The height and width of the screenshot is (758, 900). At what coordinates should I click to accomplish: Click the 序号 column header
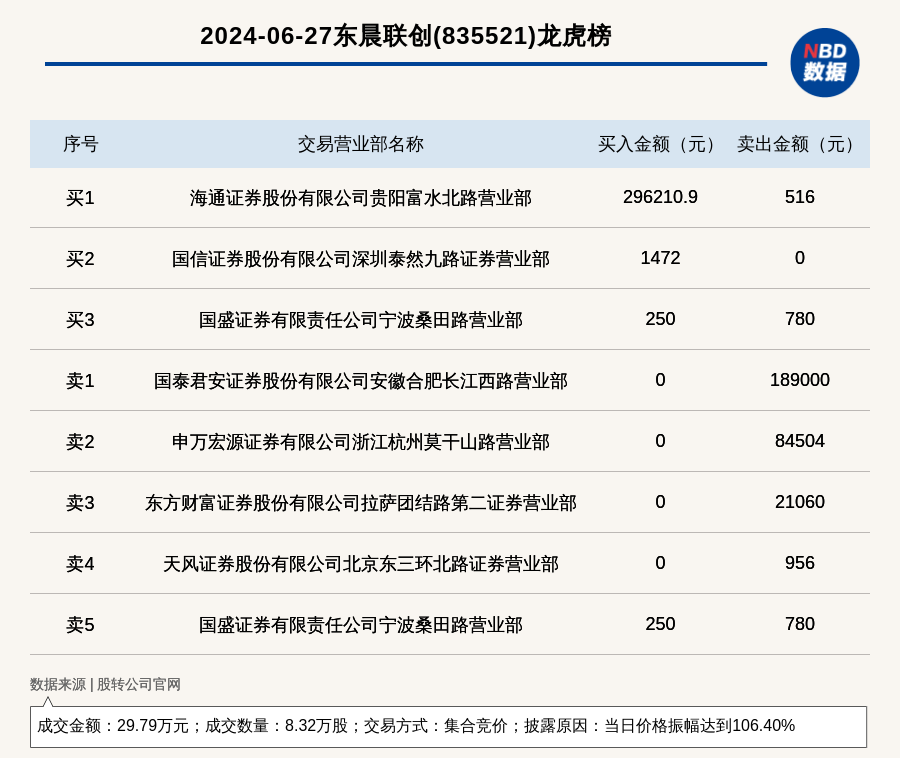pyautogui.click(x=80, y=144)
